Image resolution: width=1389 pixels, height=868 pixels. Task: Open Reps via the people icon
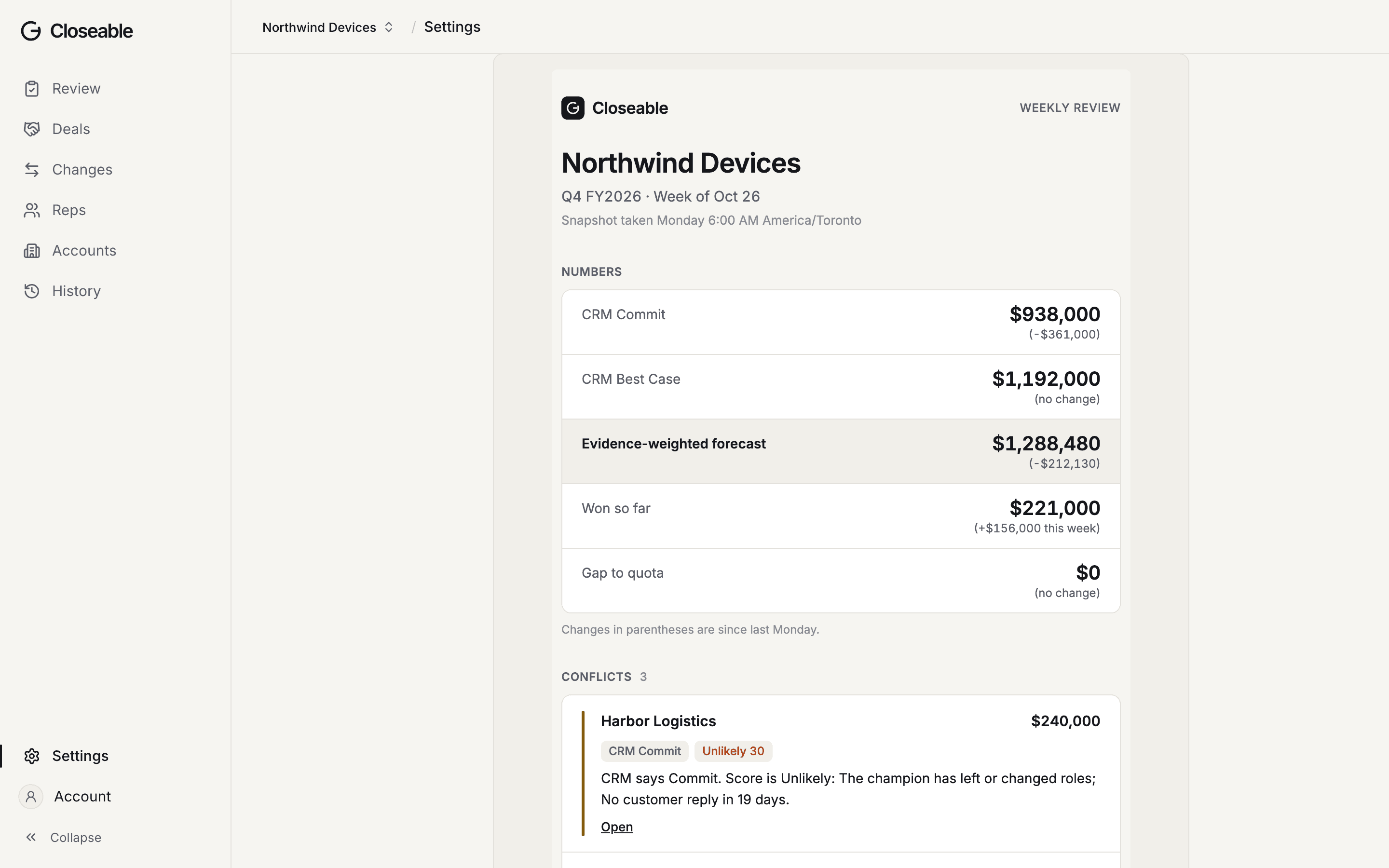[31, 210]
